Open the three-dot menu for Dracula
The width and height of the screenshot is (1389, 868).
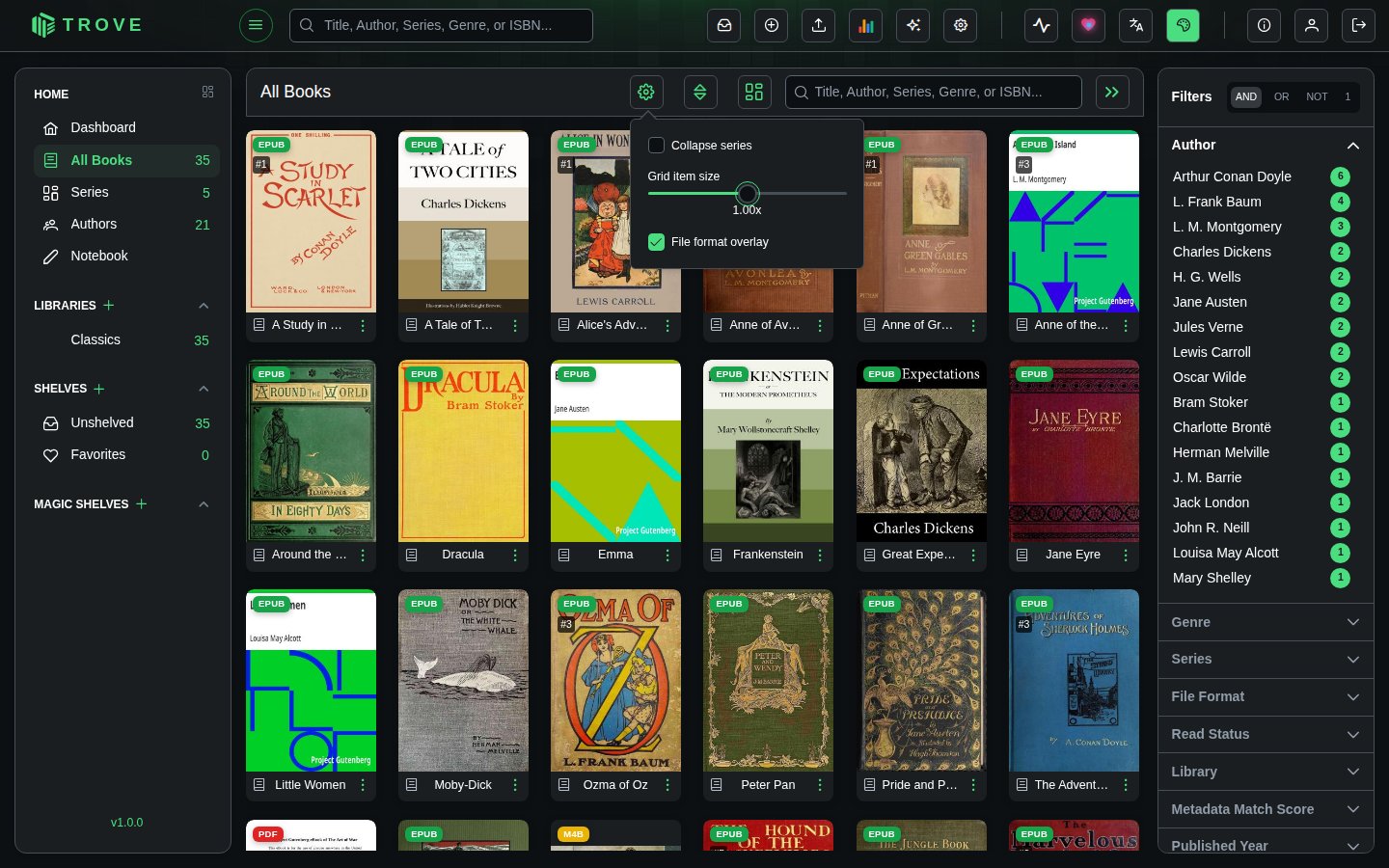coord(515,555)
